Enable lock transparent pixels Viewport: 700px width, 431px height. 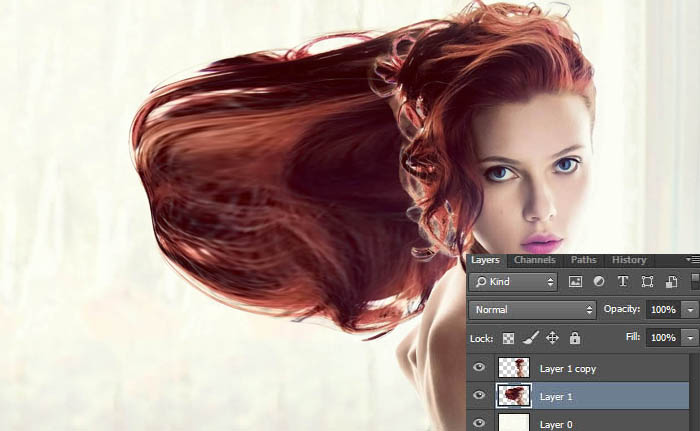point(508,338)
